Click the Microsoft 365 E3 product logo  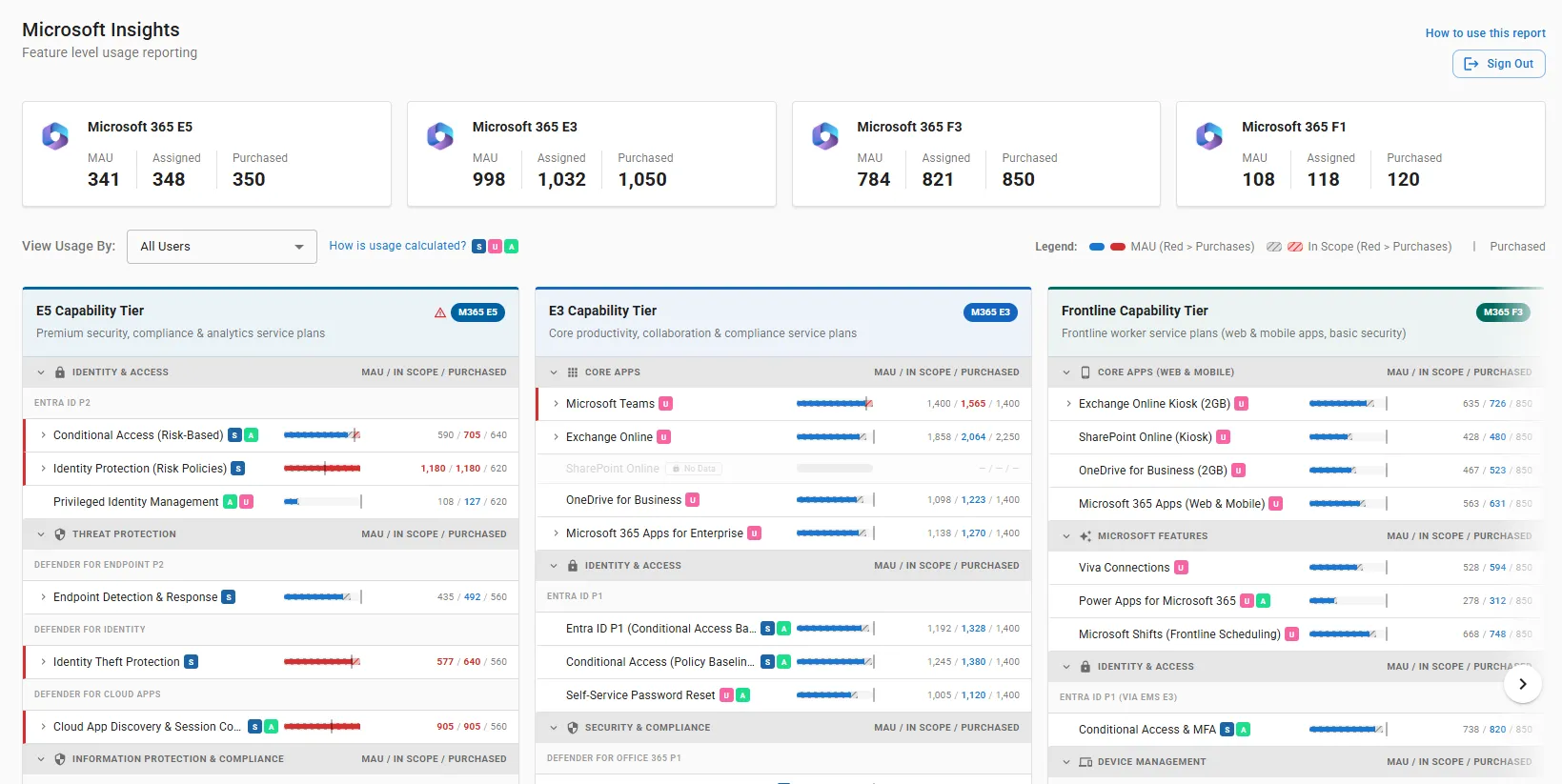440,136
